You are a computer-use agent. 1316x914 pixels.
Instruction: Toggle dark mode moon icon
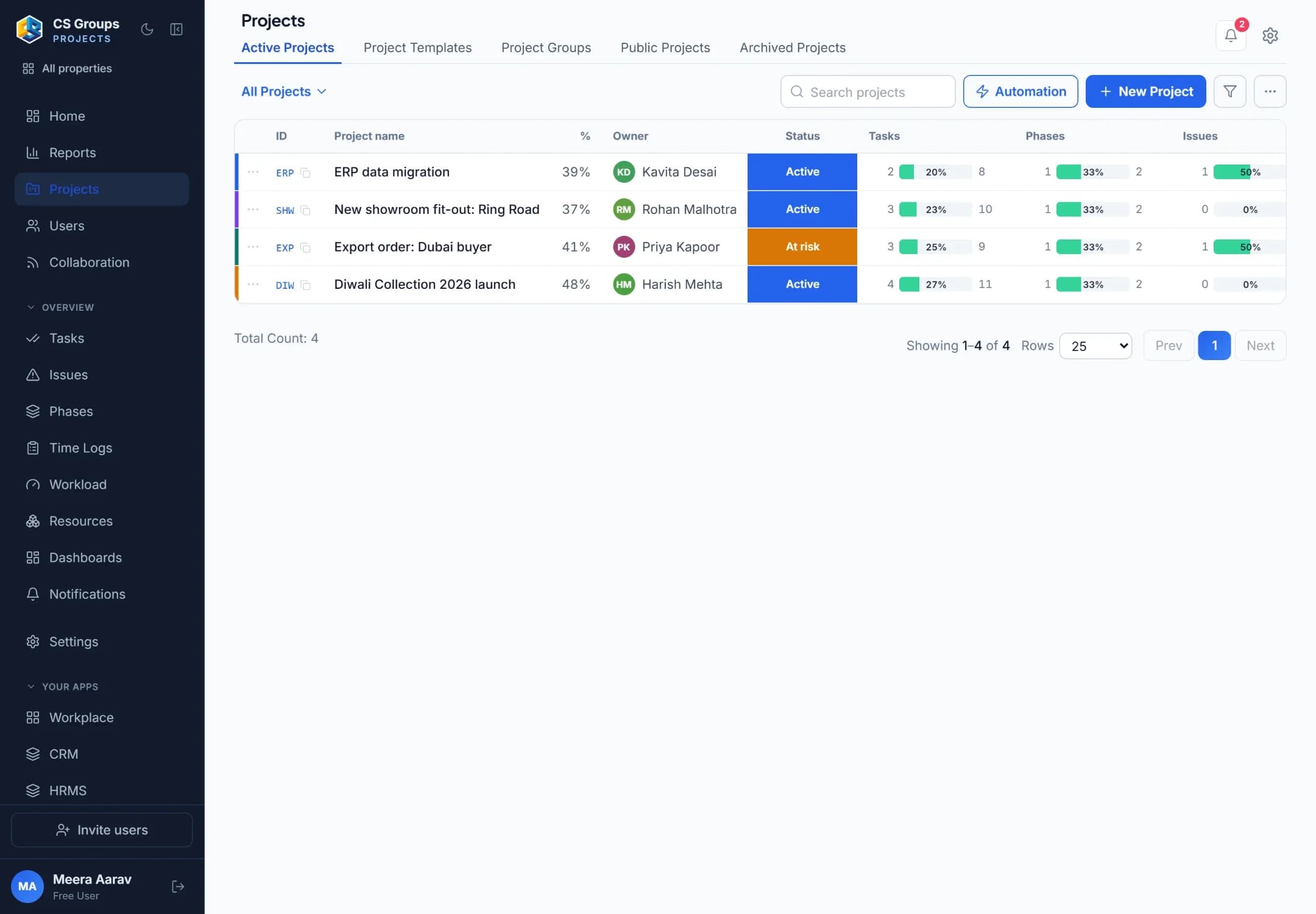click(x=147, y=29)
